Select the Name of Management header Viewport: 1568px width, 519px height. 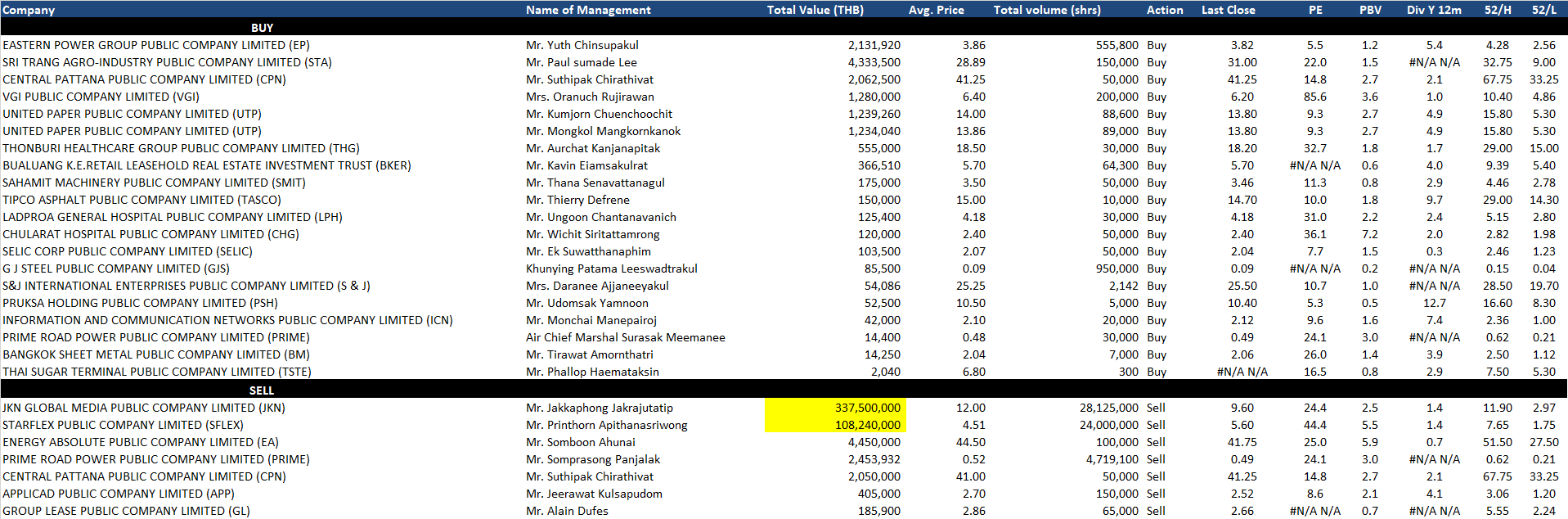(588, 10)
